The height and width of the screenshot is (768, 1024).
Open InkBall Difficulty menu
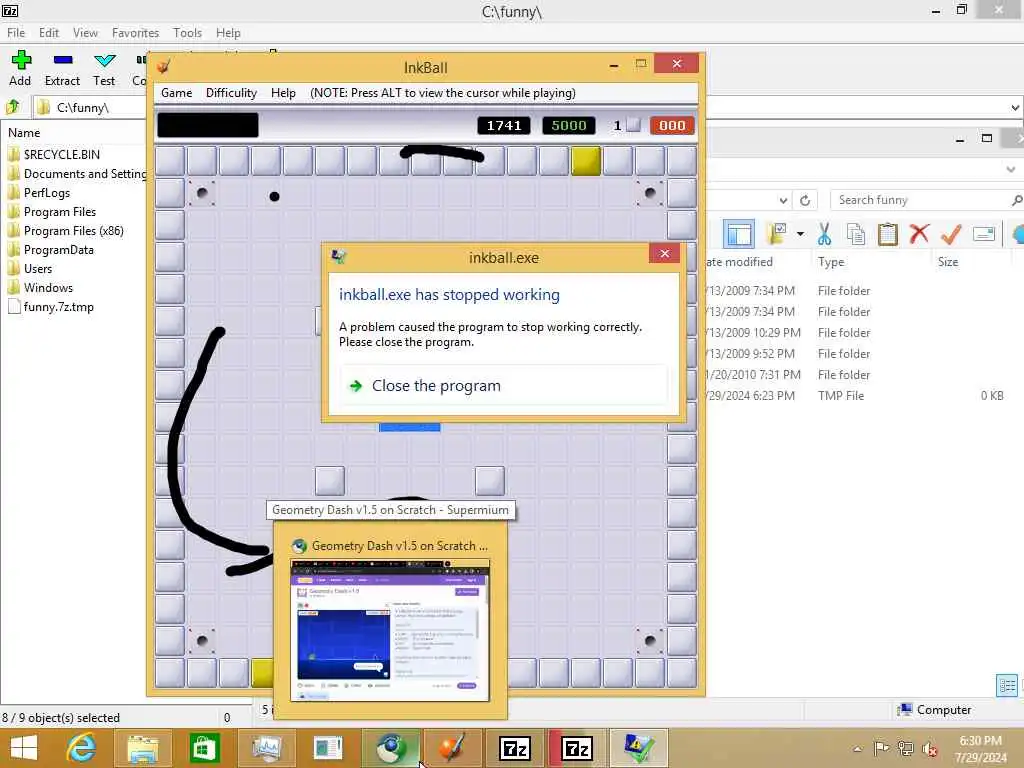coord(231,93)
